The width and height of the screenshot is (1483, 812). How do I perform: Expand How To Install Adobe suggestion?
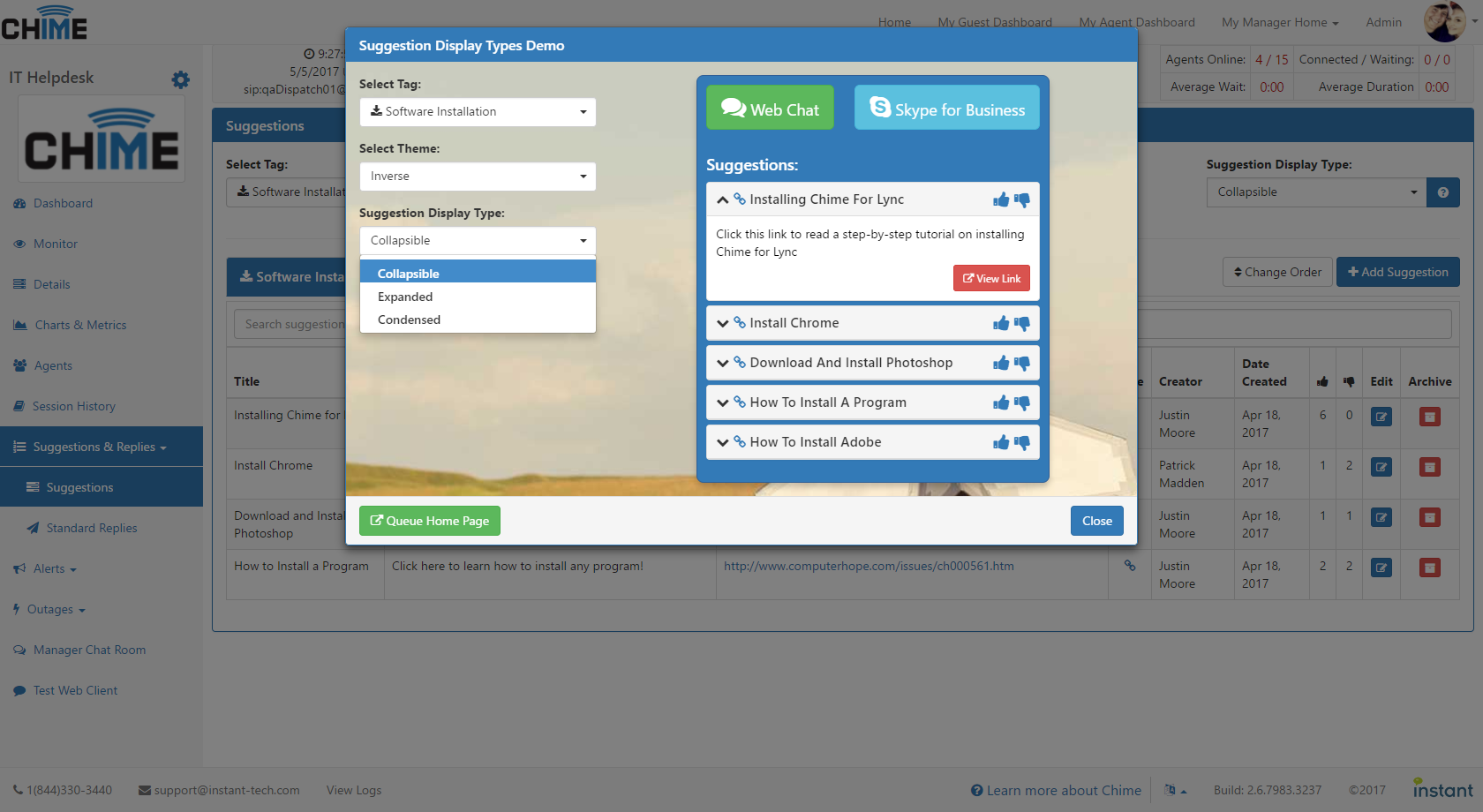[723, 442]
